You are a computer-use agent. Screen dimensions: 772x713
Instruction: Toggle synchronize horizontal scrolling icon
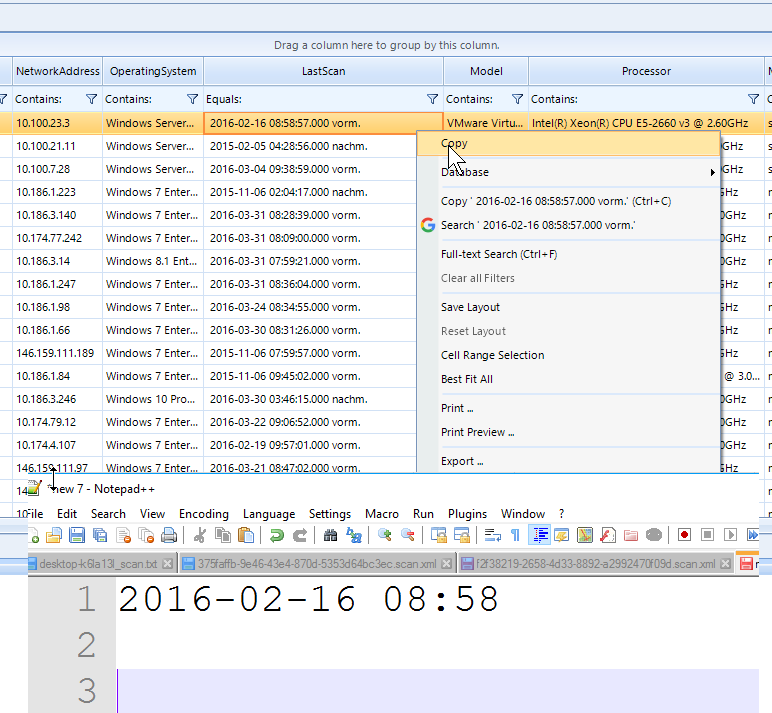click(461, 535)
